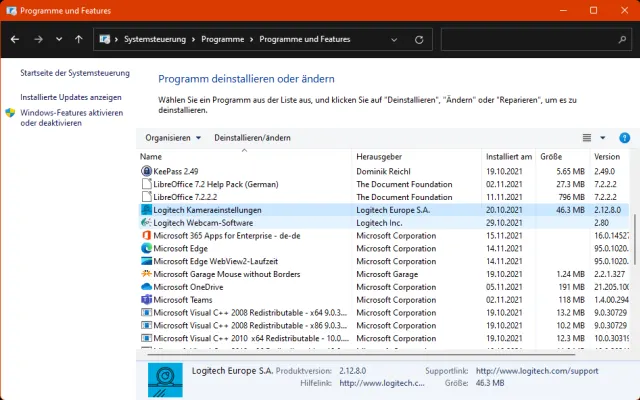The width and height of the screenshot is (640, 400).
Task: Click the view layout icon in the toolbar
Action: [x=587, y=138]
